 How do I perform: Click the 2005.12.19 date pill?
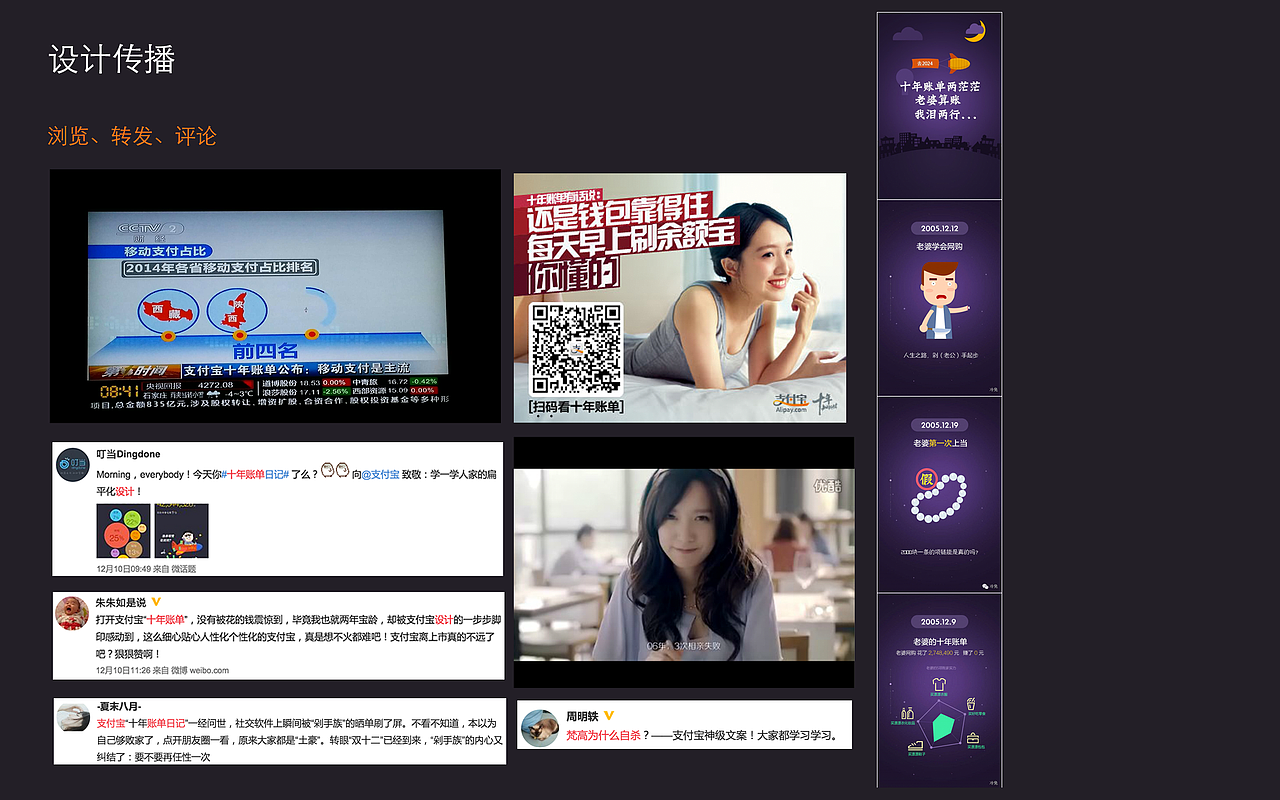(939, 425)
